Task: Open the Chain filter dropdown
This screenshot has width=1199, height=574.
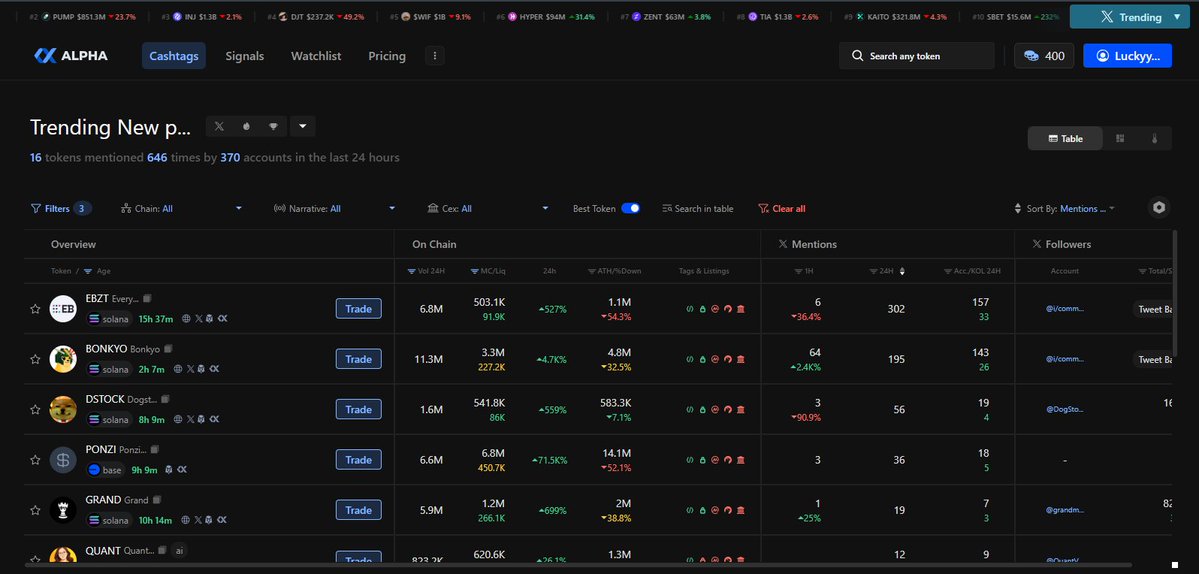Action: [x=181, y=208]
